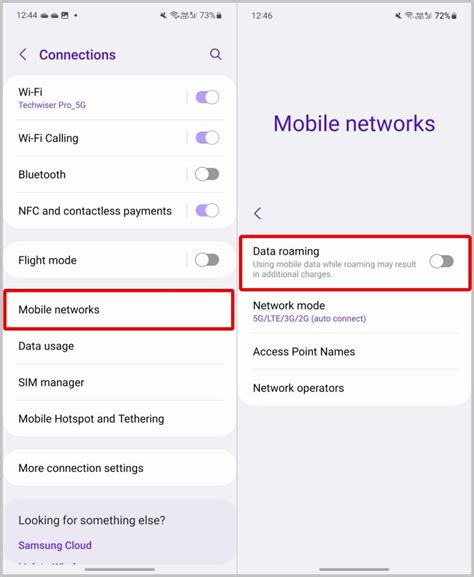This screenshot has height=577, width=474.
Task: Open Data usage settings
Action: pyautogui.click(x=119, y=346)
